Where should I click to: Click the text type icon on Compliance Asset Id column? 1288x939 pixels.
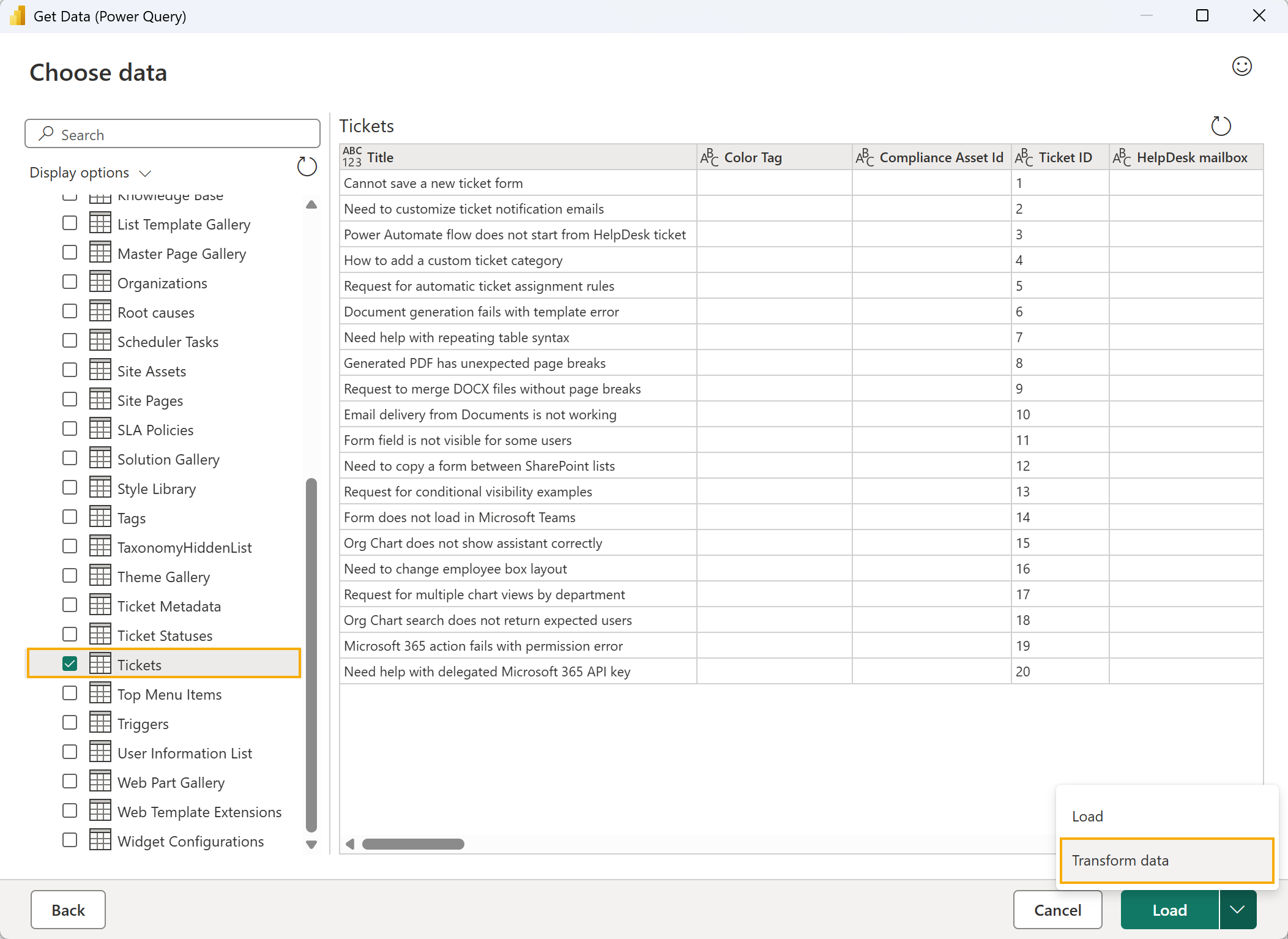[865, 157]
